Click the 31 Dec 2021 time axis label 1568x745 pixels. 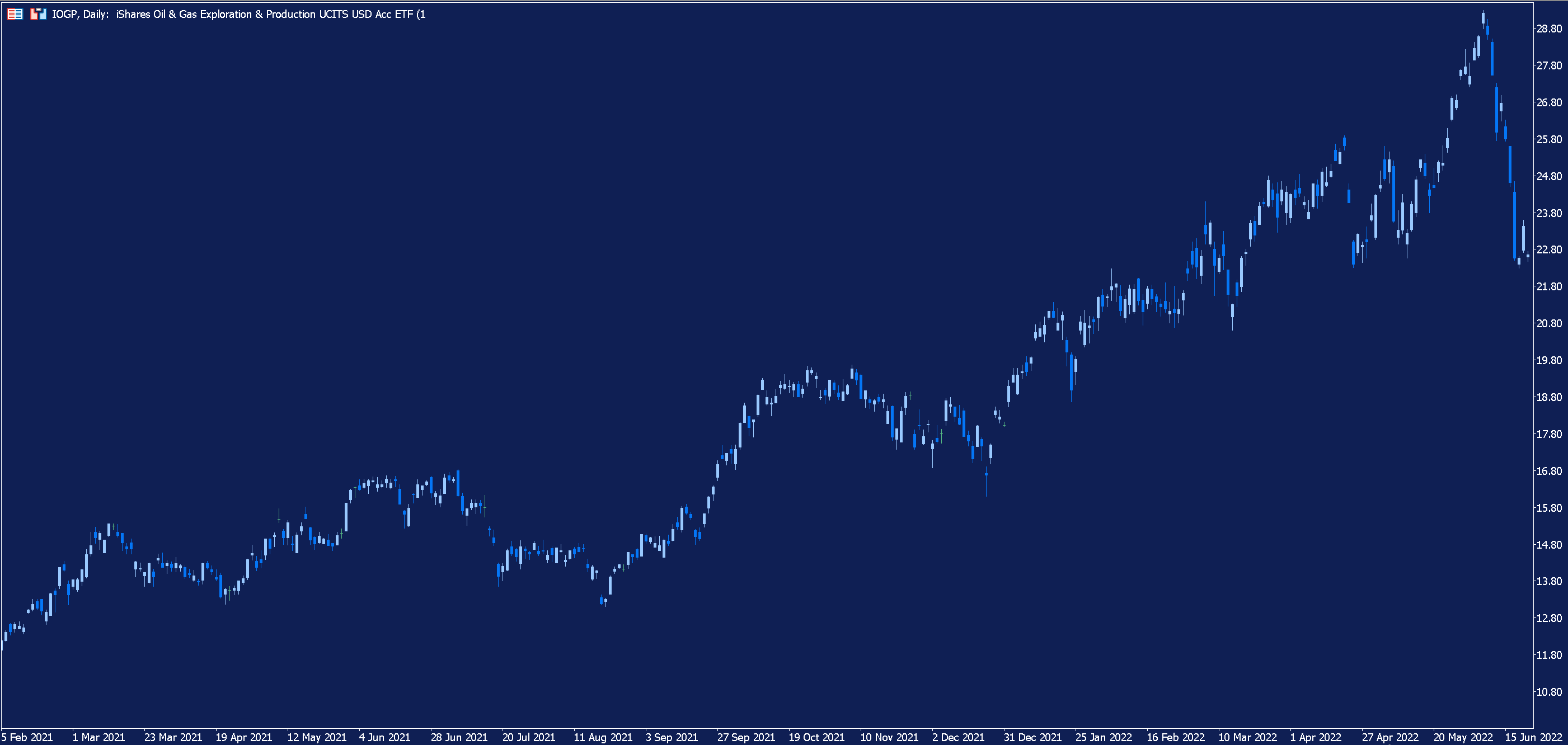pos(1032,737)
